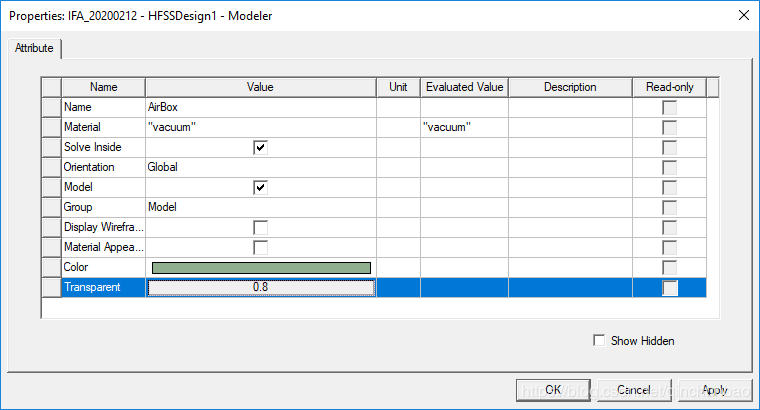Toggle the Solve Inside value checkbox
Screen dimensions: 760x410
[x=260, y=147]
